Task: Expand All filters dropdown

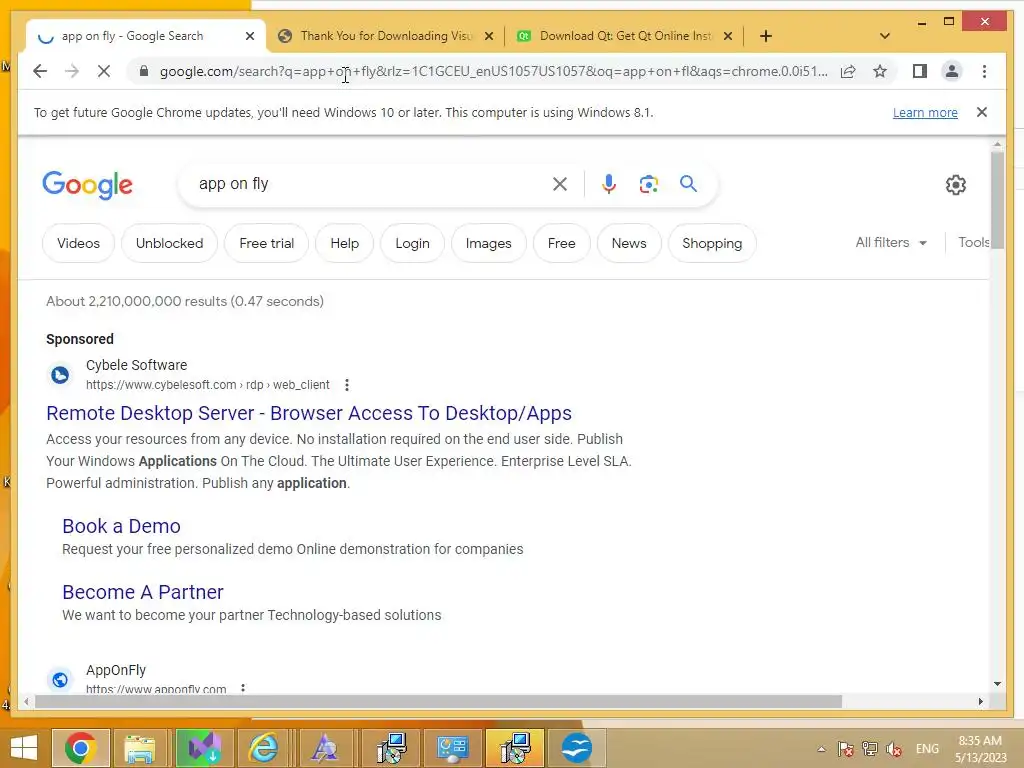Action: [x=891, y=242]
